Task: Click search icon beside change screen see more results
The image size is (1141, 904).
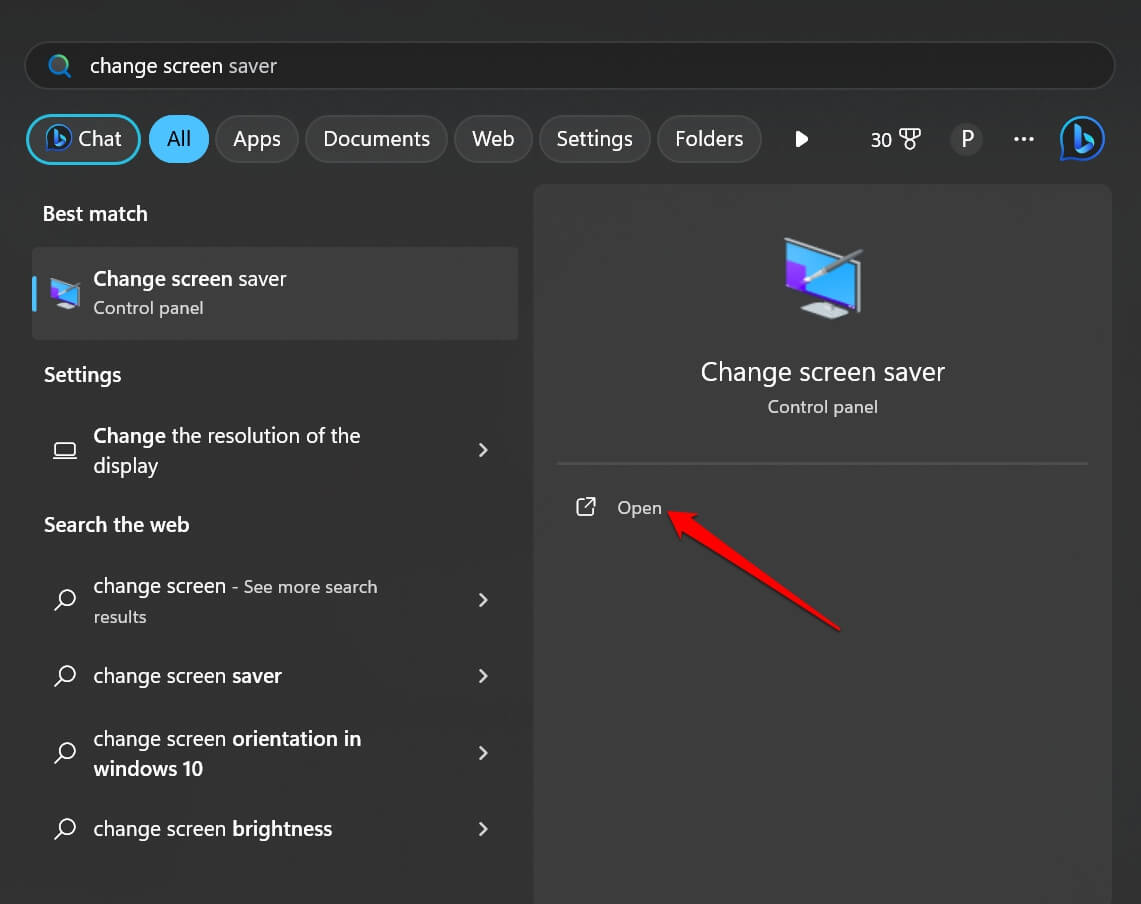Action: pos(65,600)
